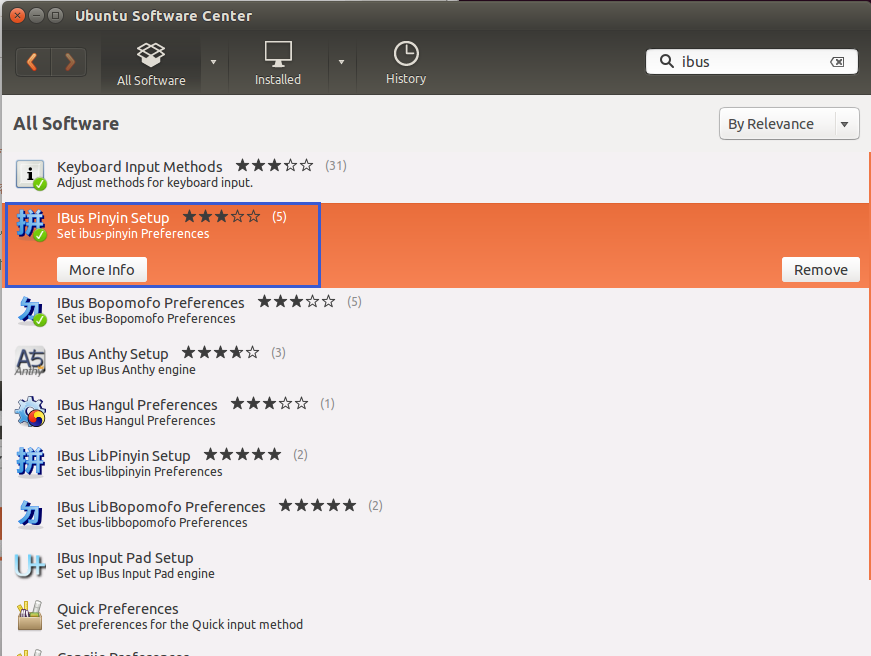871x656 pixels.
Task: Click the IBus Pinyin Setup icon
Action: (x=31, y=226)
